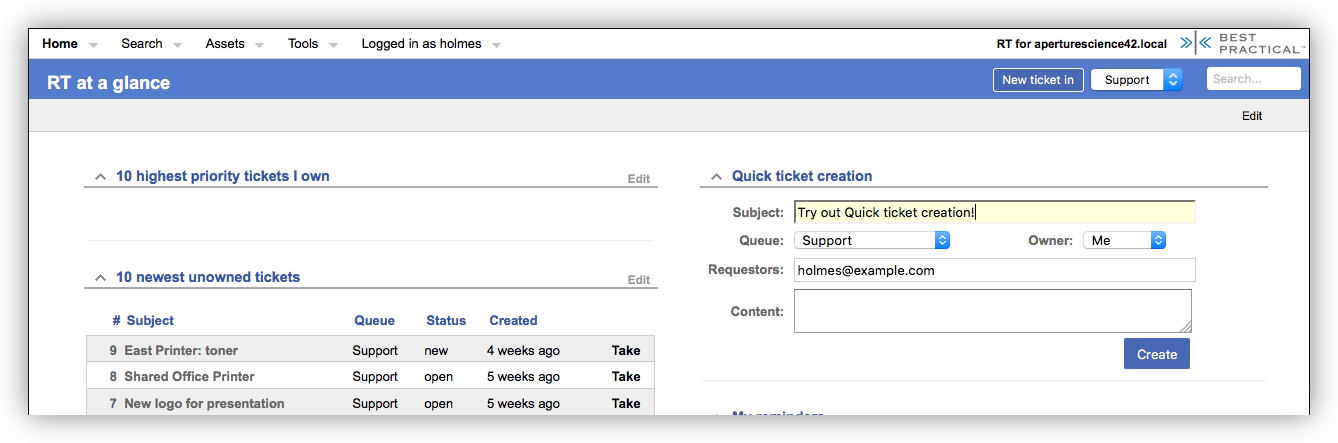Open the Assets menu
The width and height of the screenshot is (1338, 443).
coord(225,44)
